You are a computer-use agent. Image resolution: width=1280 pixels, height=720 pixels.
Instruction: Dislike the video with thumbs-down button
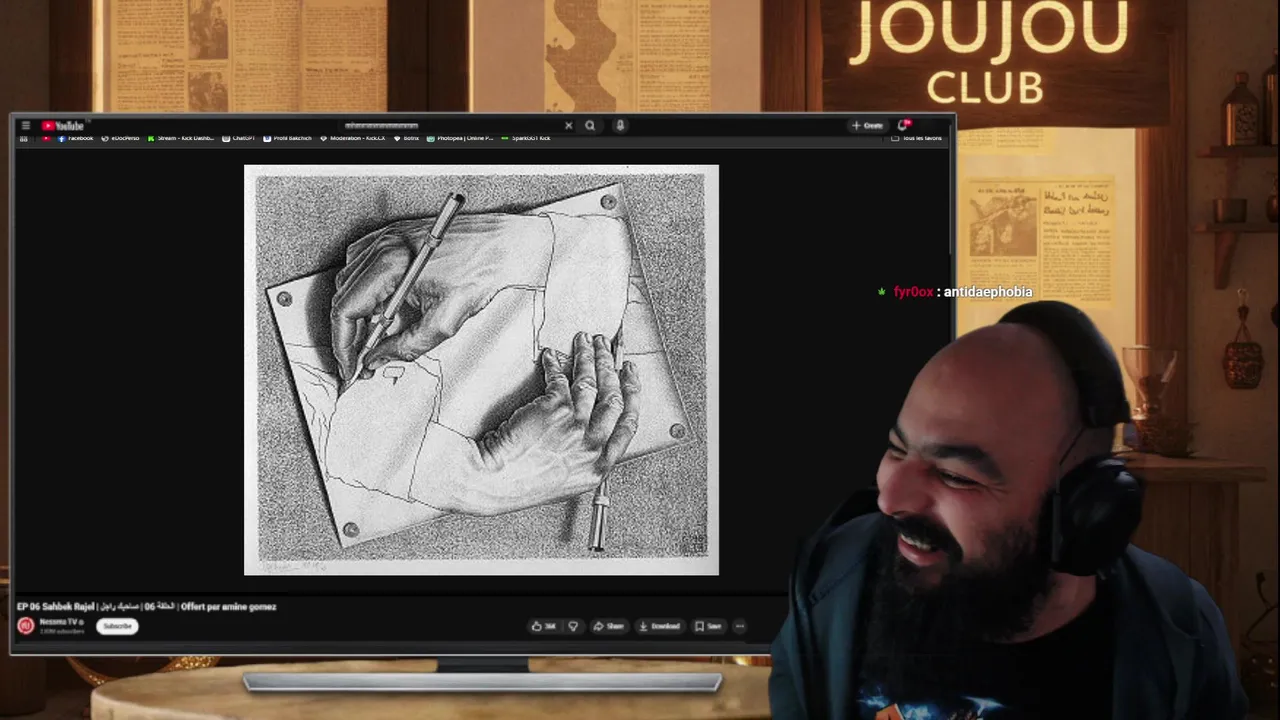pos(573,626)
